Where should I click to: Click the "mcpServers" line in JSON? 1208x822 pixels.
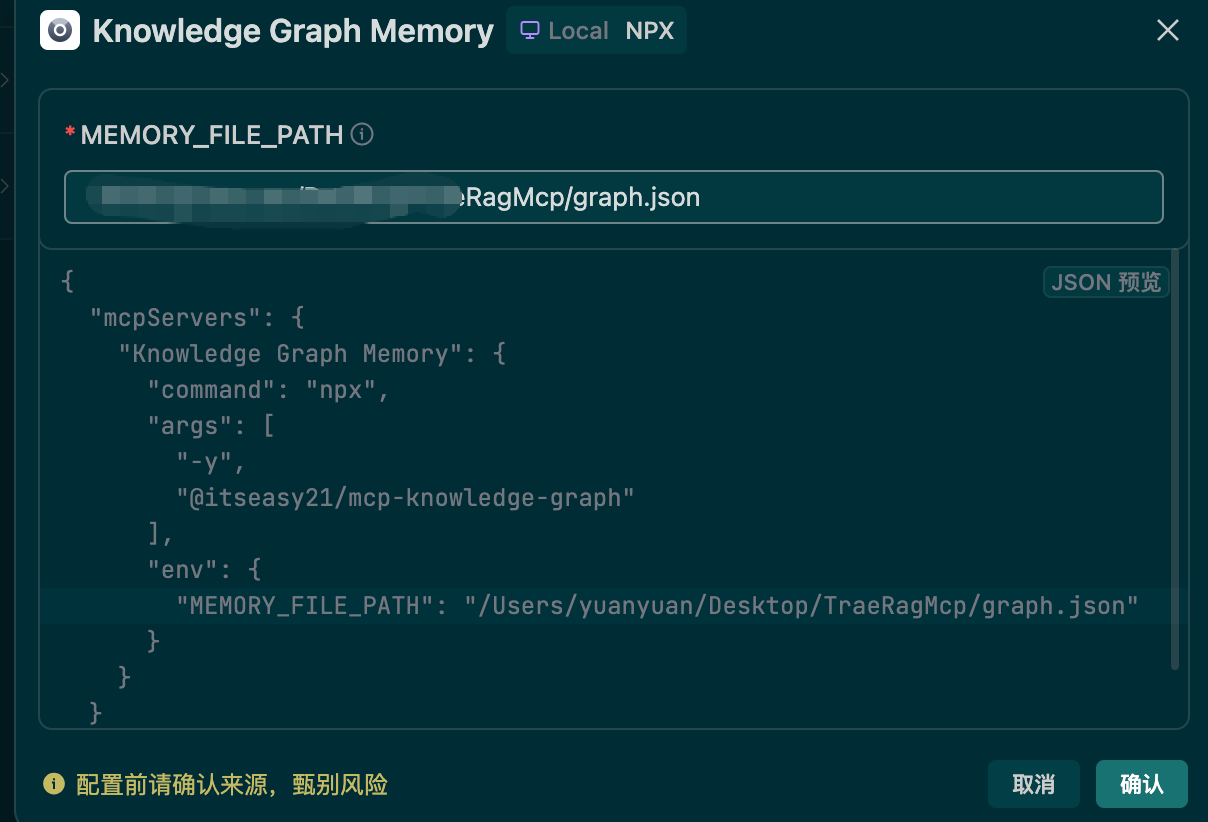coord(197,318)
